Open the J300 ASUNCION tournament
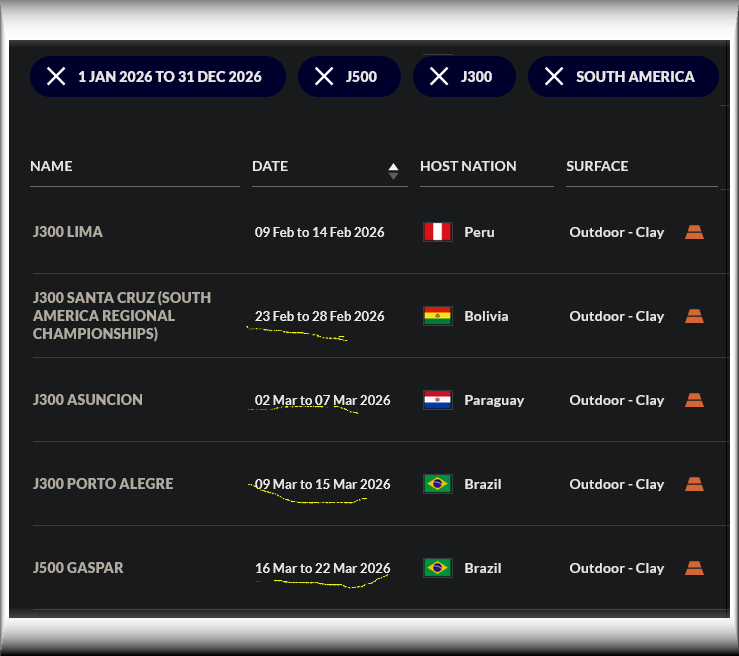The image size is (739, 656). click(88, 400)
